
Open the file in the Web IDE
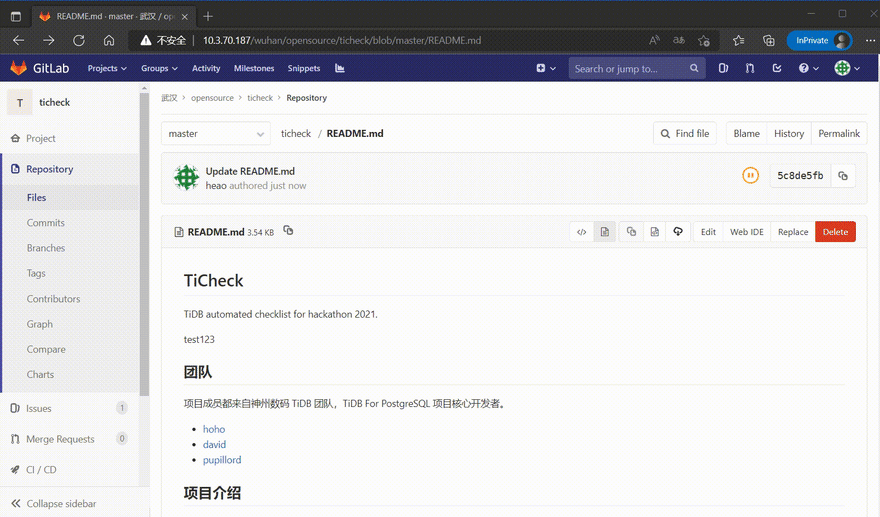[x=746, y=232]
